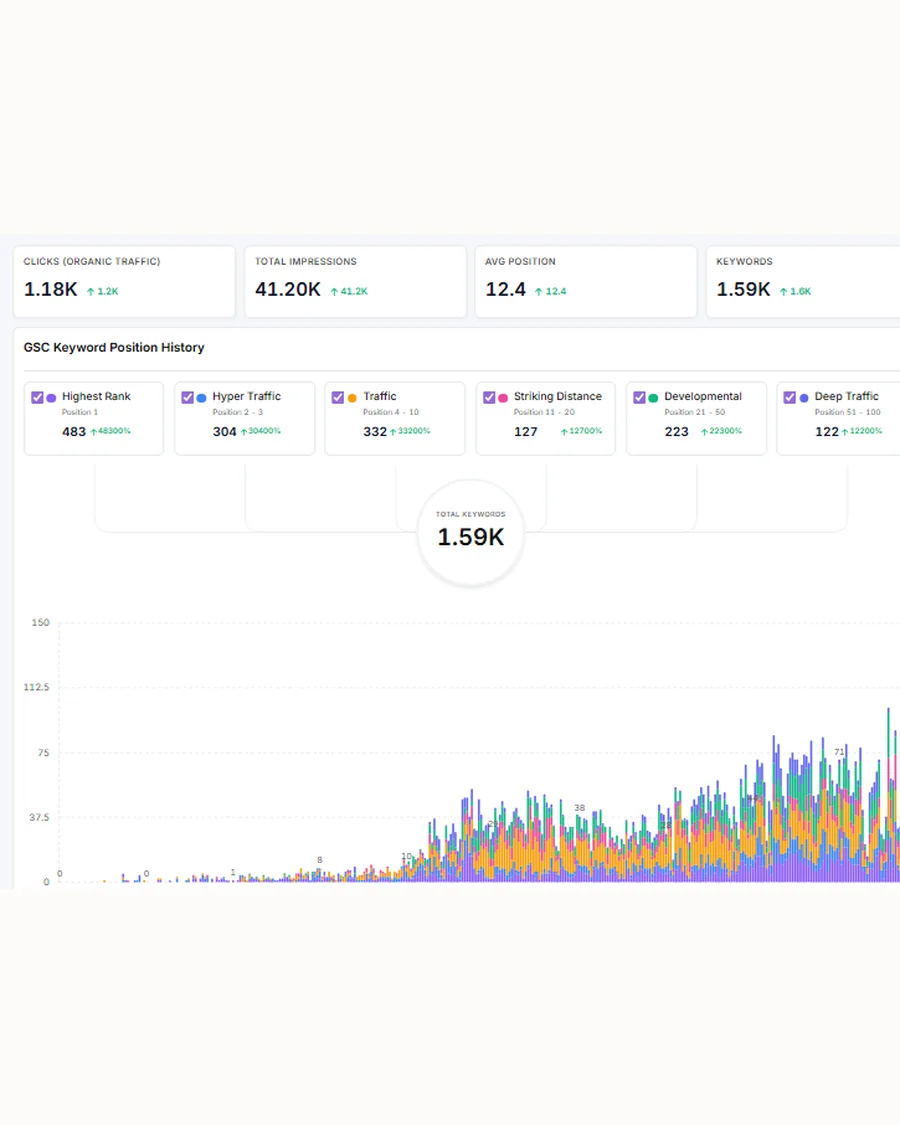Disable the Striking Distance checkbox
Viewport: 900px width, 1125px height.
(489, 397)
